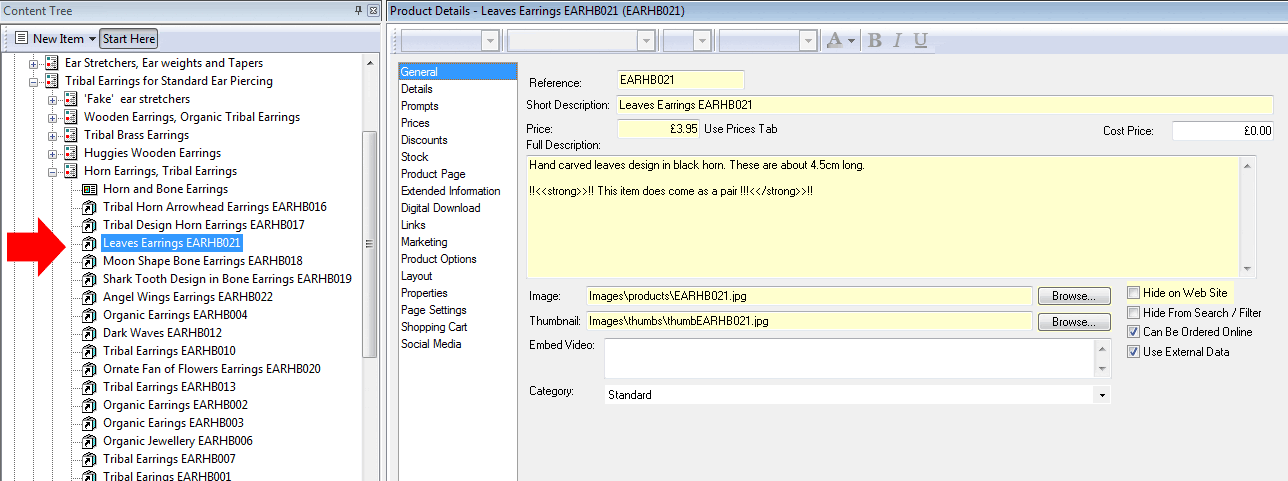Switch to the Prices tab

tap(415, 123)
